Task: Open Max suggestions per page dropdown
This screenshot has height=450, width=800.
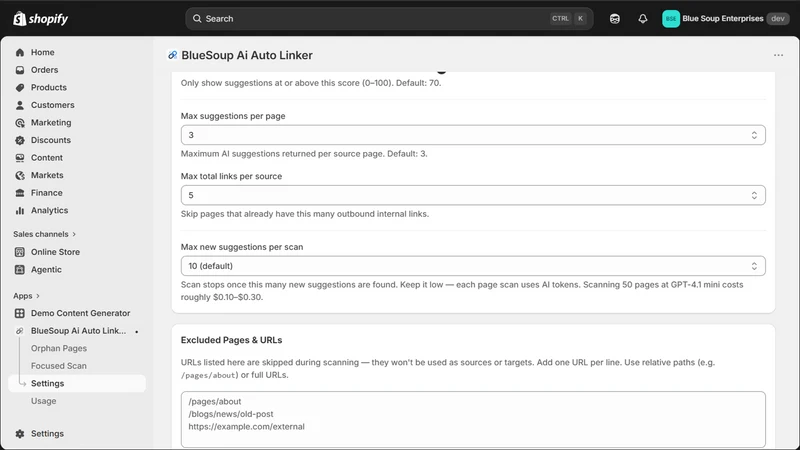Action: point(473,135)
